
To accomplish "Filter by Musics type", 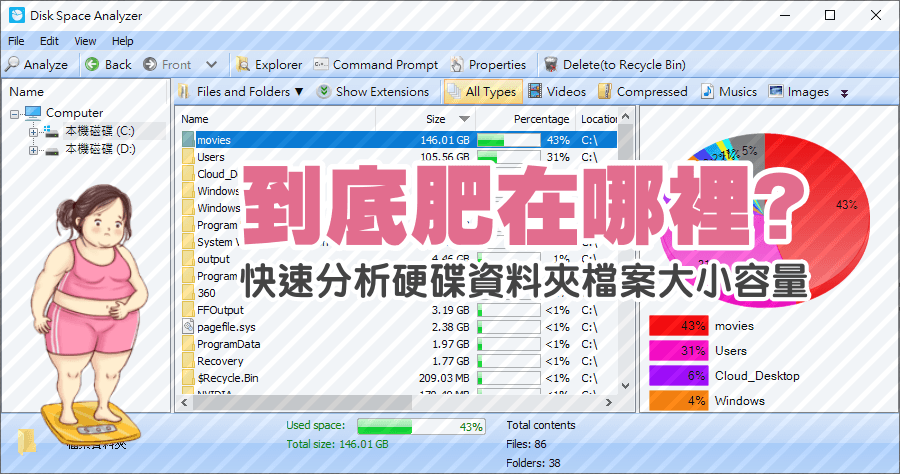I will [729, 92].
